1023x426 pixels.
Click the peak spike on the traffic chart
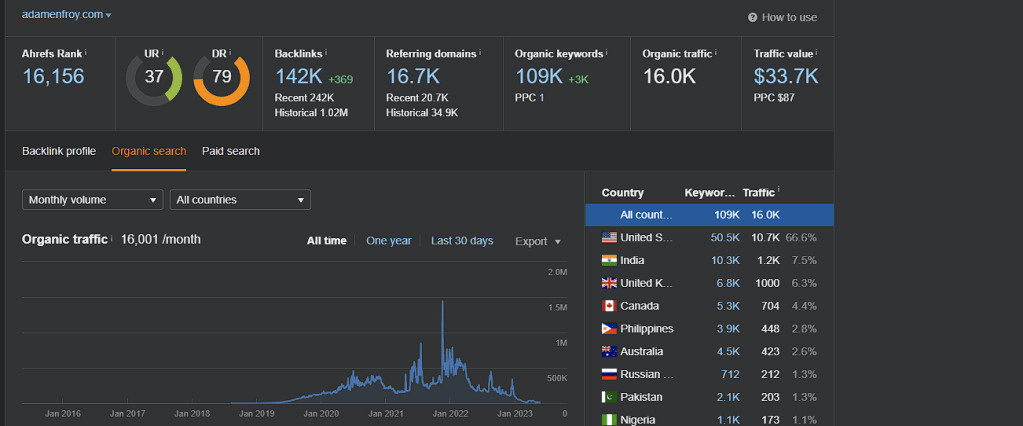pos(442,305)
